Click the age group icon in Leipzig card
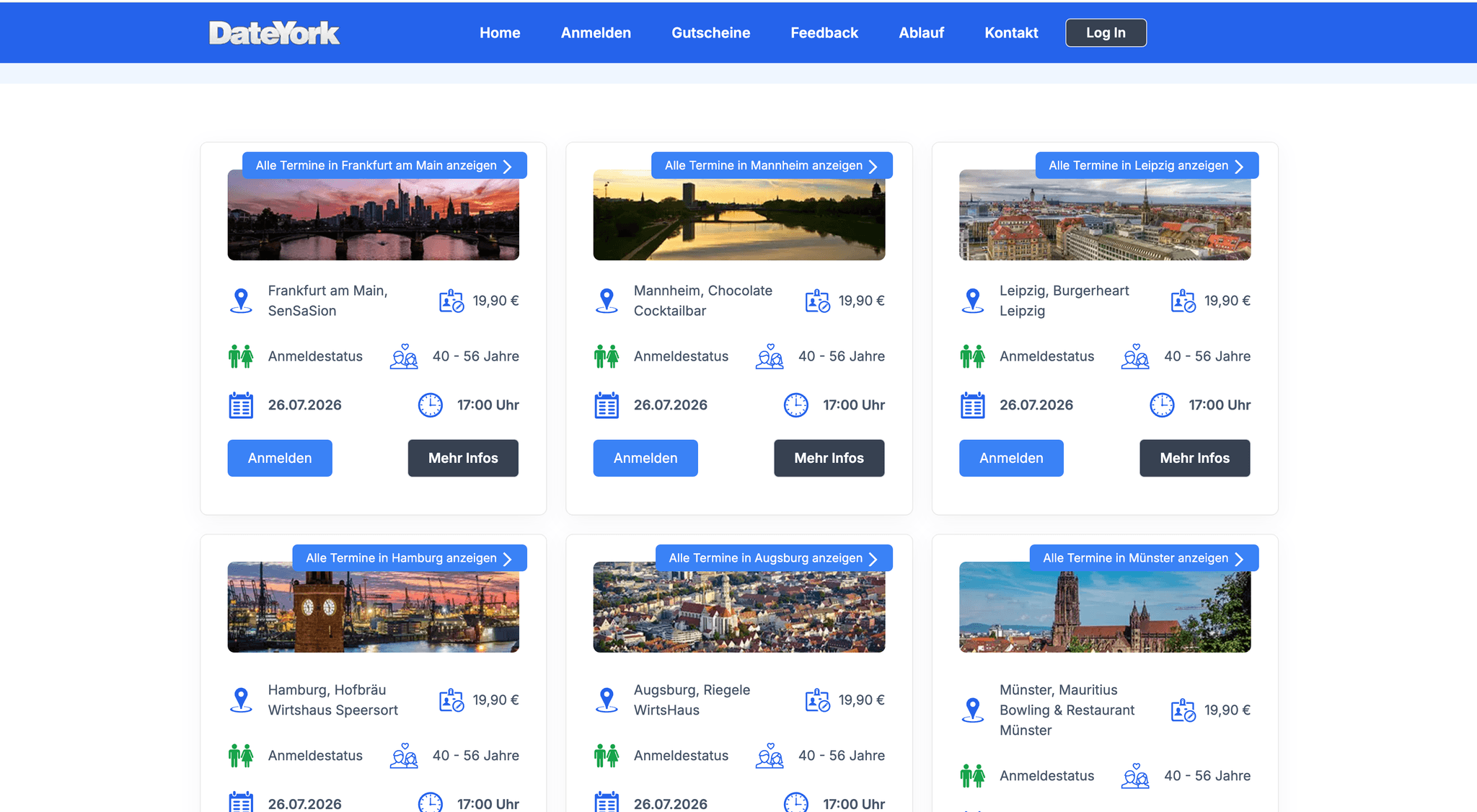 pyautogui.click(x=1135, y=356)
